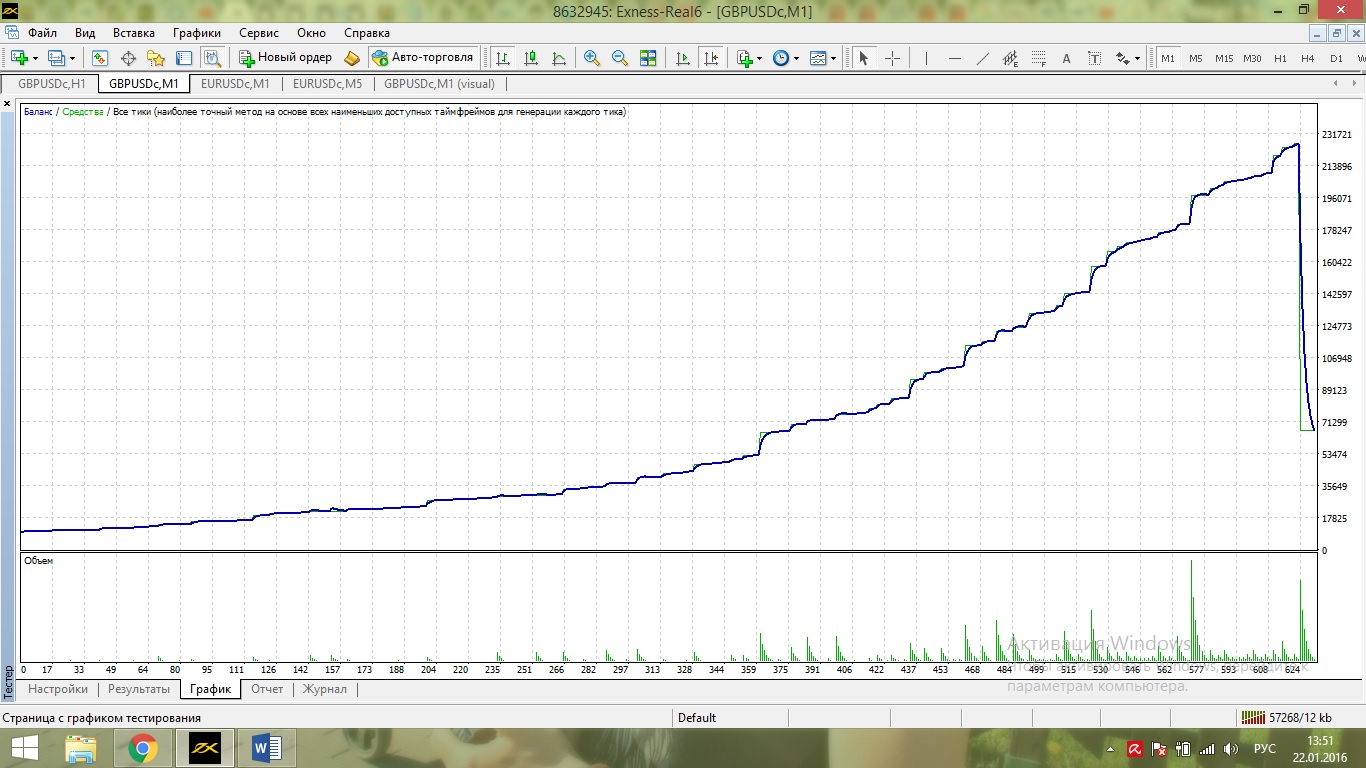
Task: Expand the Indicators dropdown arrow
Action: pos(760,58)
